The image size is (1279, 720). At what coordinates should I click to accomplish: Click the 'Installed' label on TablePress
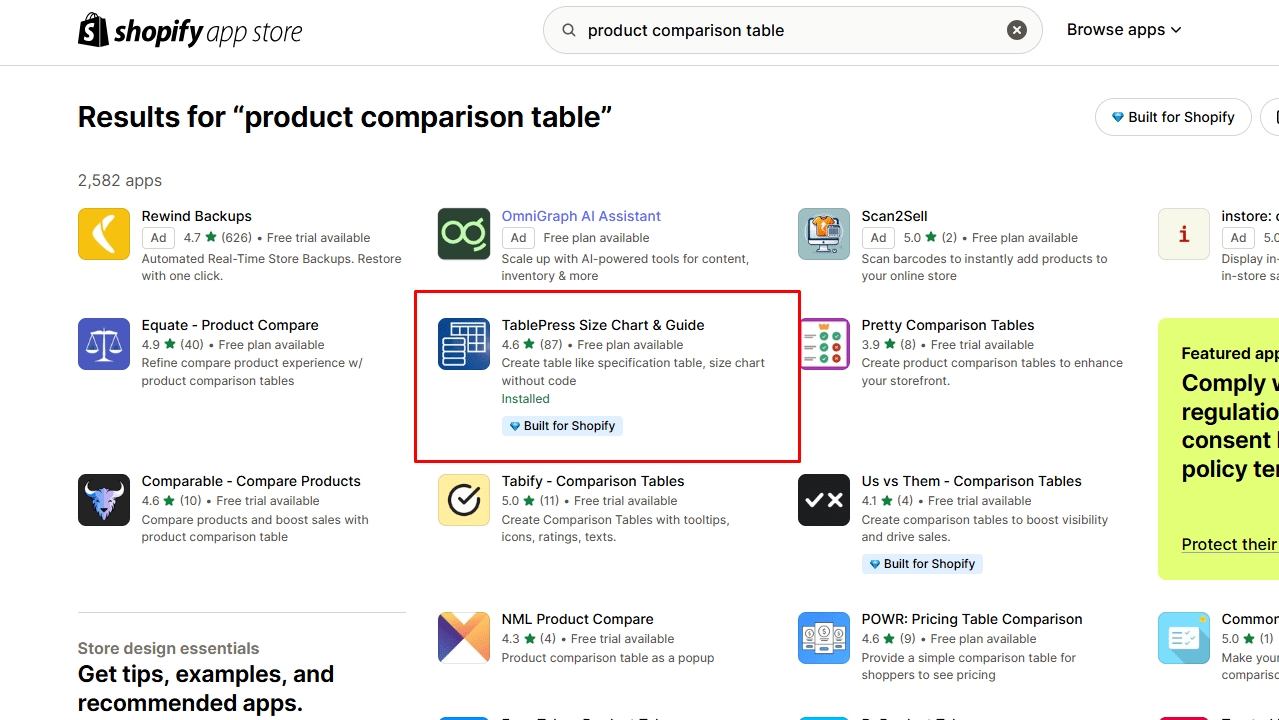click(526, 399)
